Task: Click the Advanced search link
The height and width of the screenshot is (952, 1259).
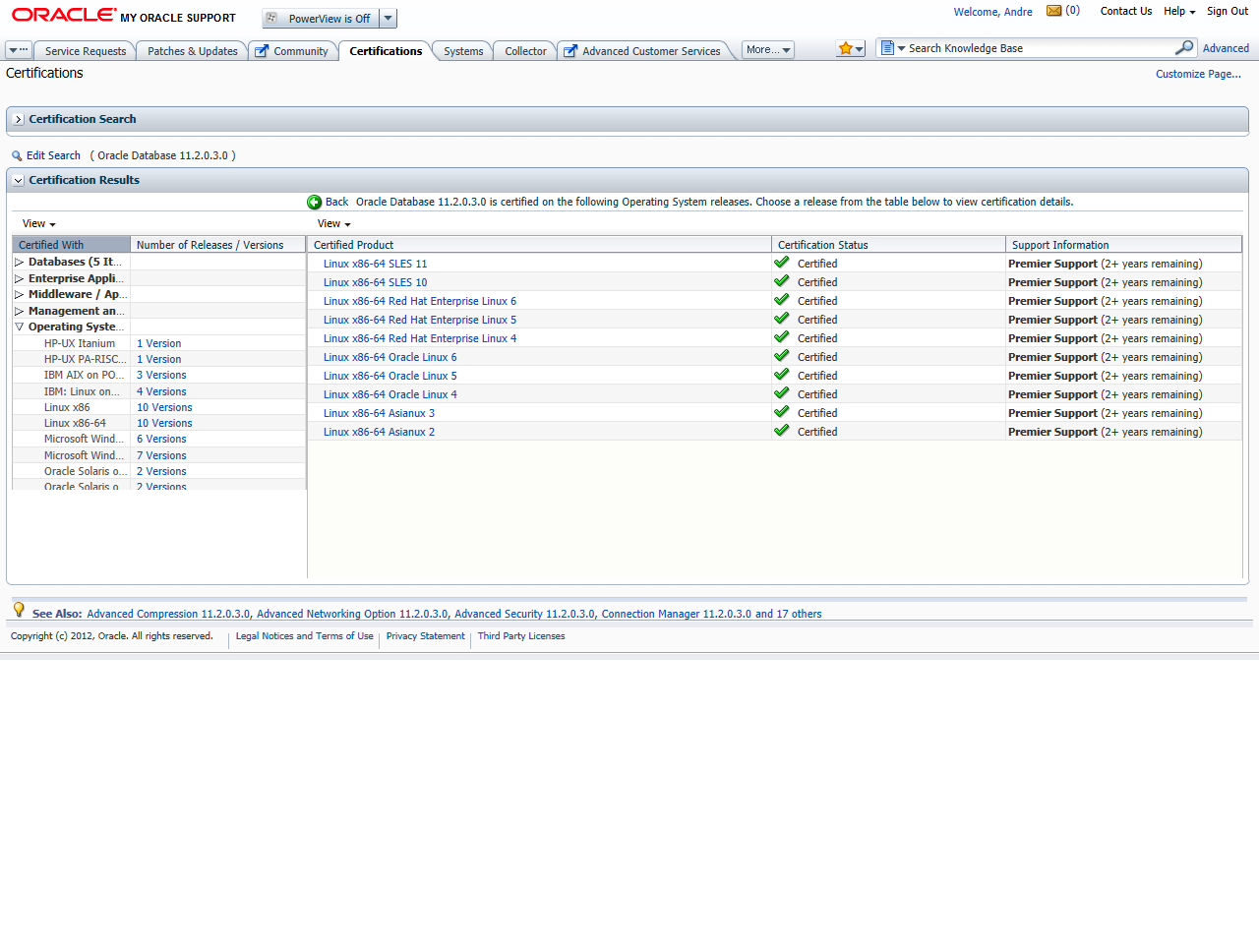Action: pyautogui.click(x=1226, y=48)
